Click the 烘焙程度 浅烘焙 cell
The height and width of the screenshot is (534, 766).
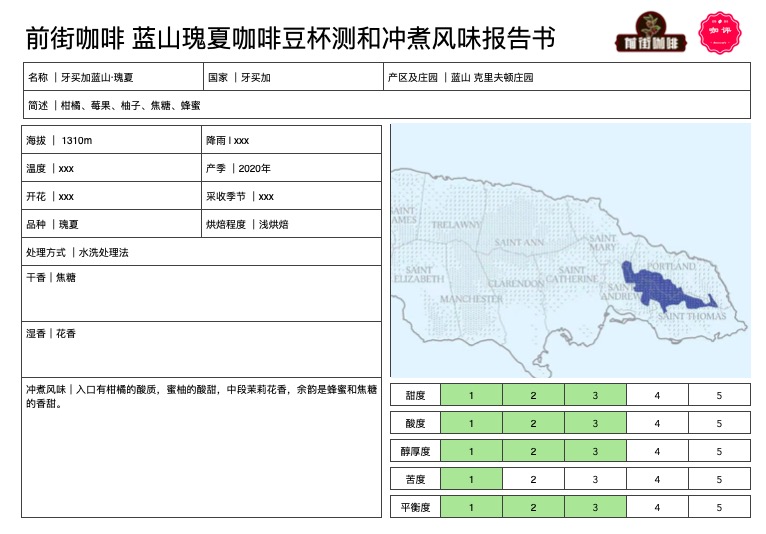292,224
